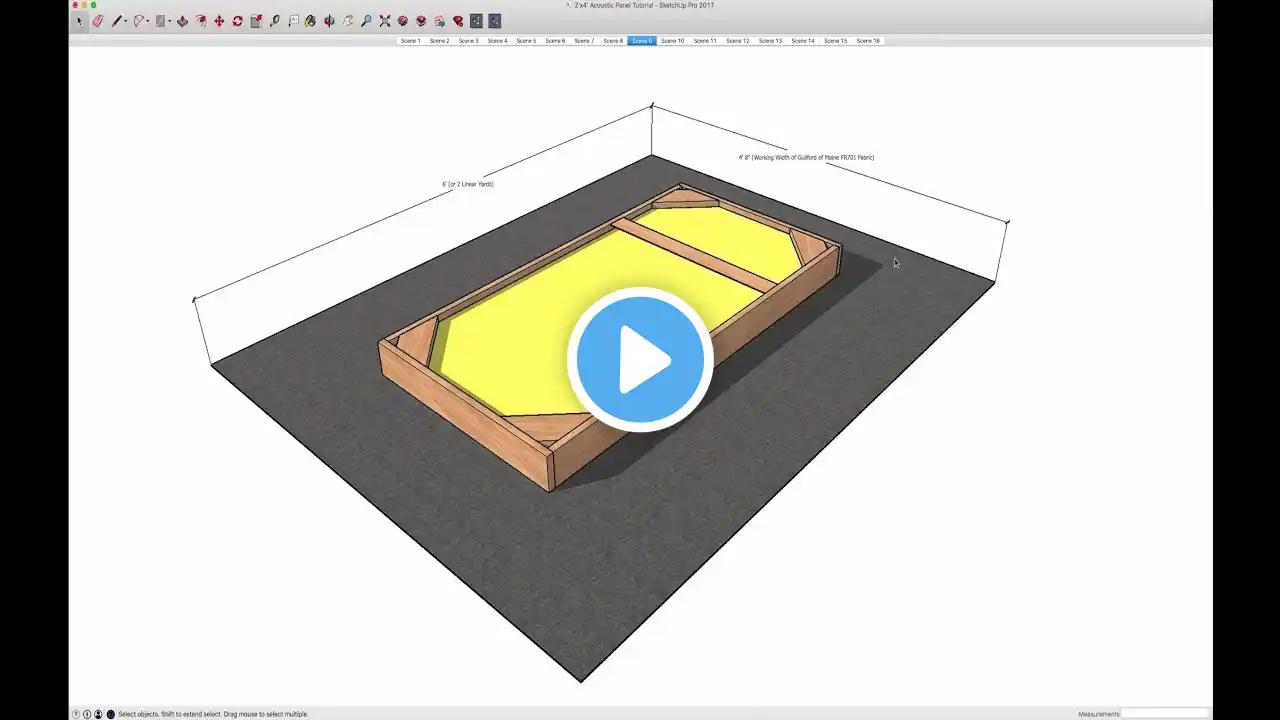The height and width of the screenshot is (720, 1280).
Task: Go to the Scene 14 tab
Action: click(803, 41)
